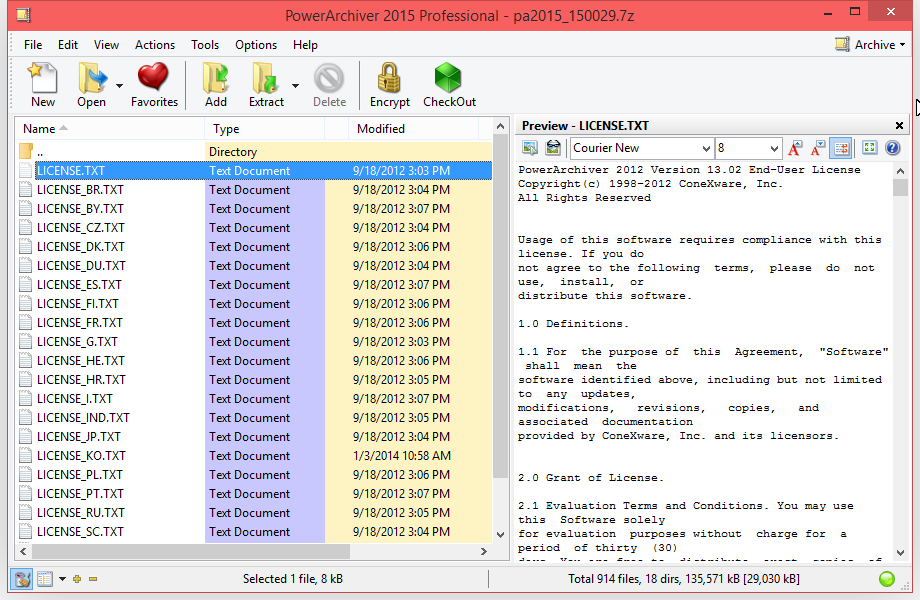Click the New archive toolbar icon
920x600 pixels.
tap(42, 78)
